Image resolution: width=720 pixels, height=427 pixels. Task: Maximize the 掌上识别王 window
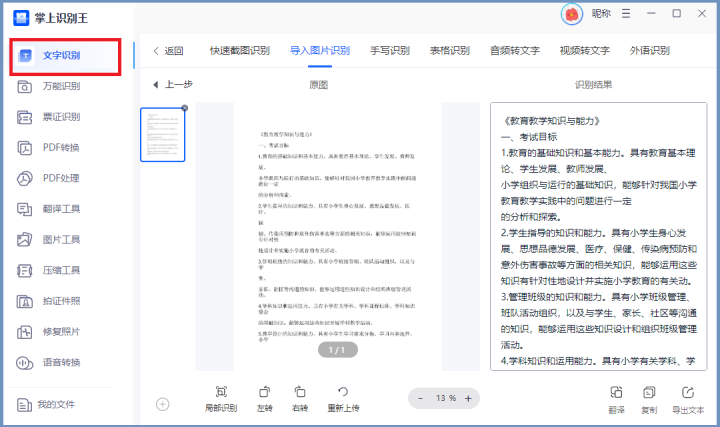click(676, 14)
